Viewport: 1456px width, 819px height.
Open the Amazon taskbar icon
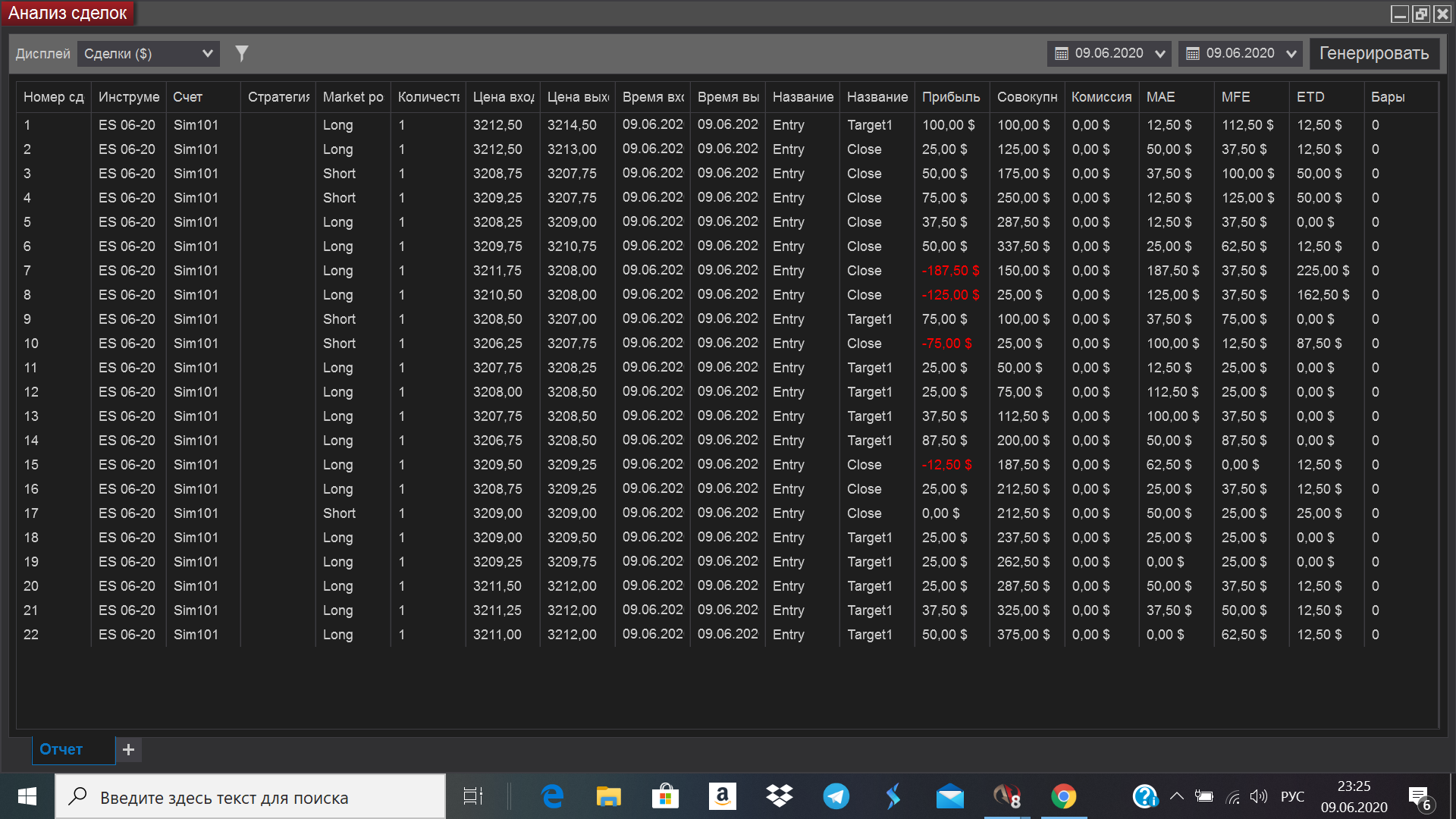tap(722, 796)
